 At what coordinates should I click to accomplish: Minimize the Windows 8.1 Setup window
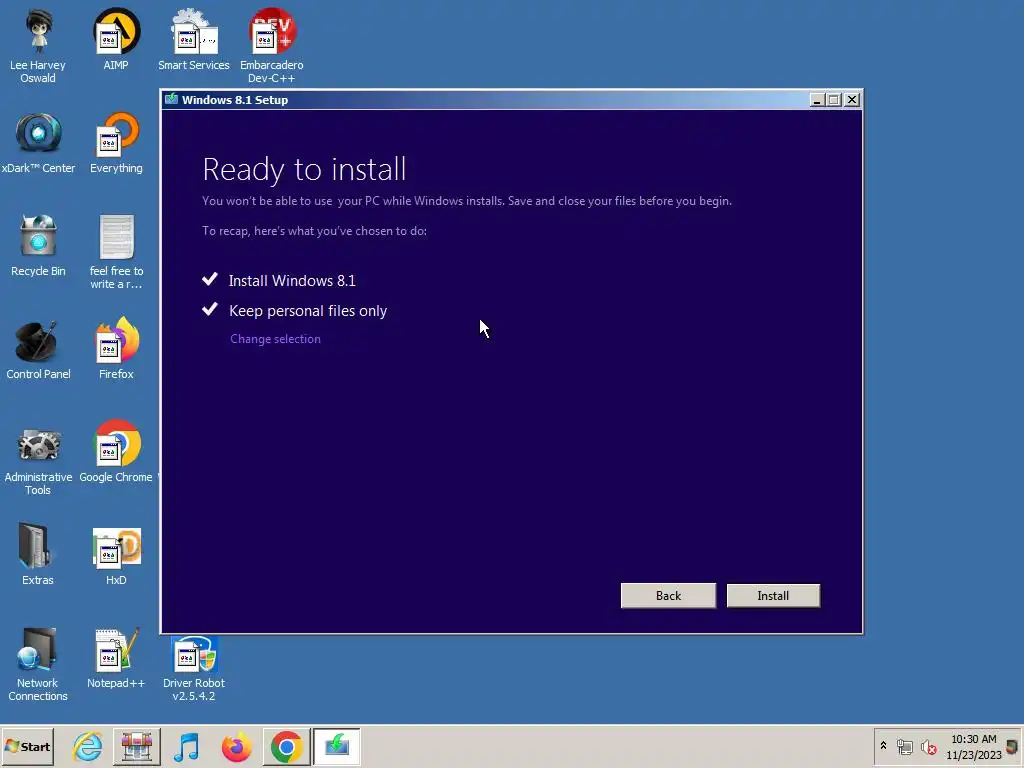coord(817,100)
